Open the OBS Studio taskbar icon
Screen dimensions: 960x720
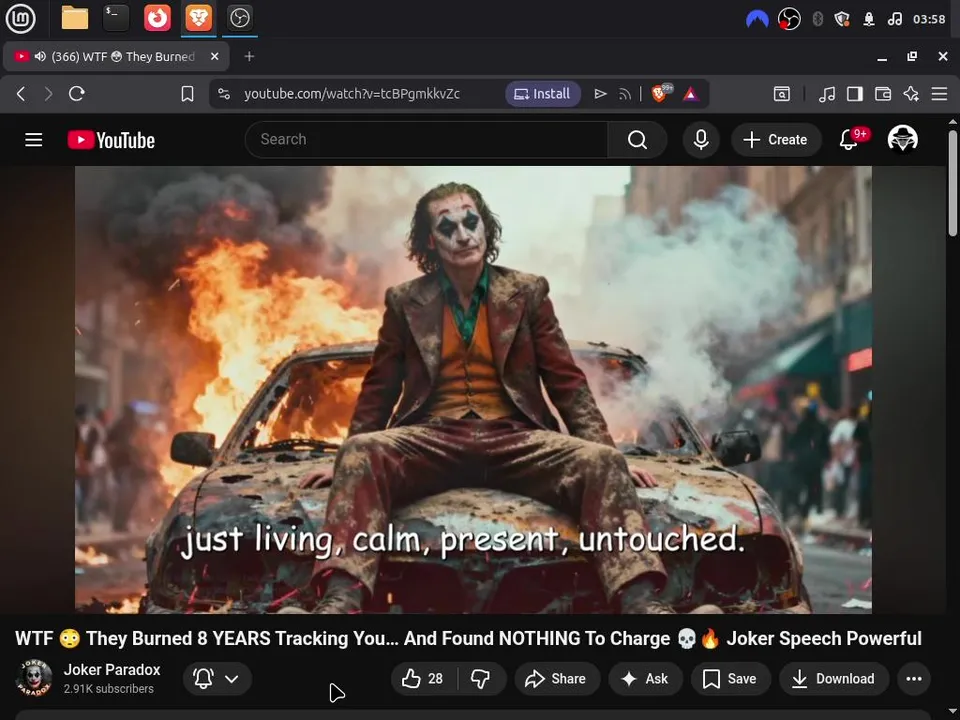[x=239, y=18]
